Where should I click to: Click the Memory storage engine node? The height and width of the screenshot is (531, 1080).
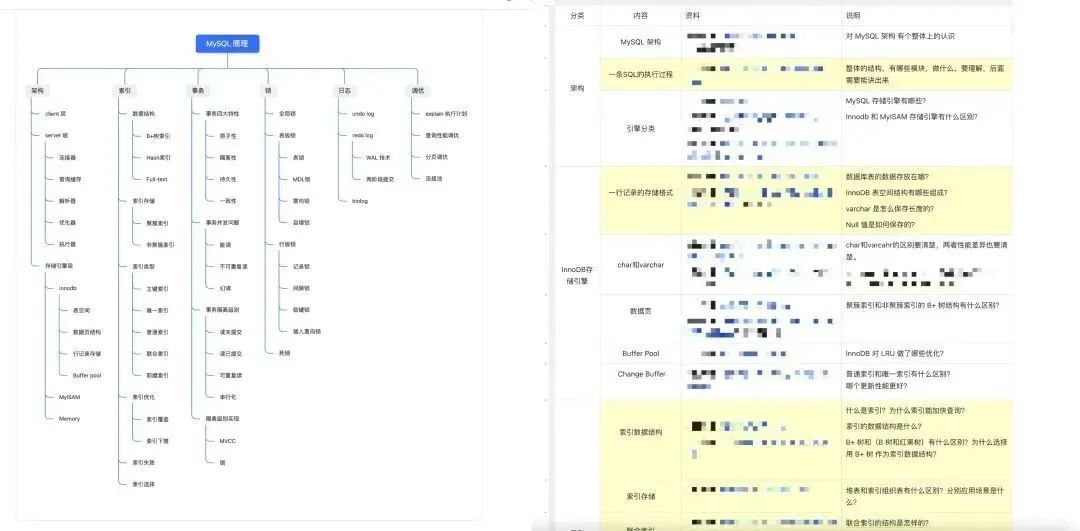pos(69,419)
